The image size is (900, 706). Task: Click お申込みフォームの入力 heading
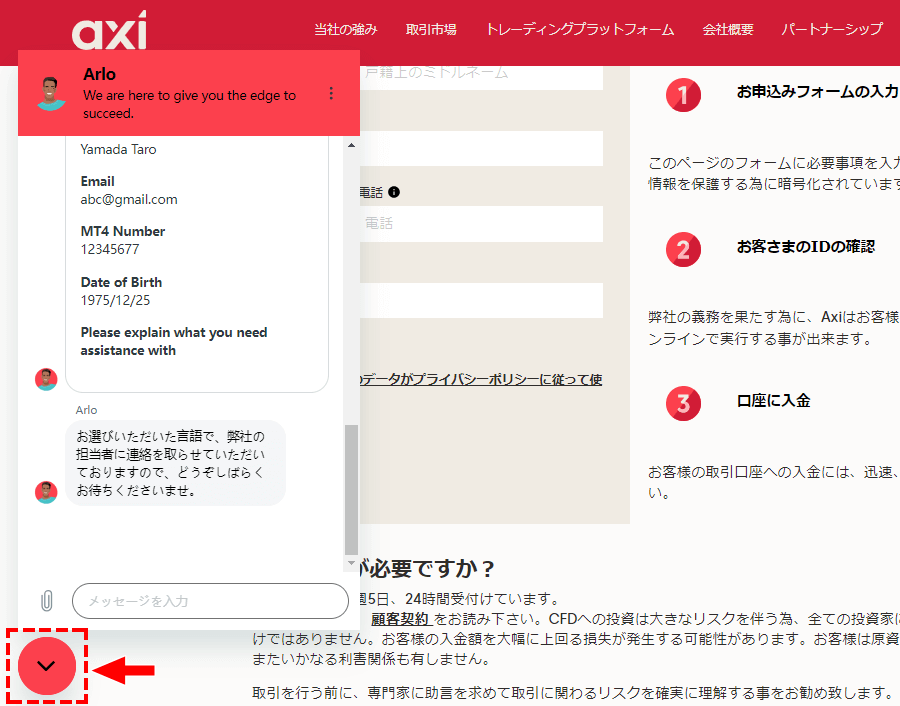click(817, 92)
